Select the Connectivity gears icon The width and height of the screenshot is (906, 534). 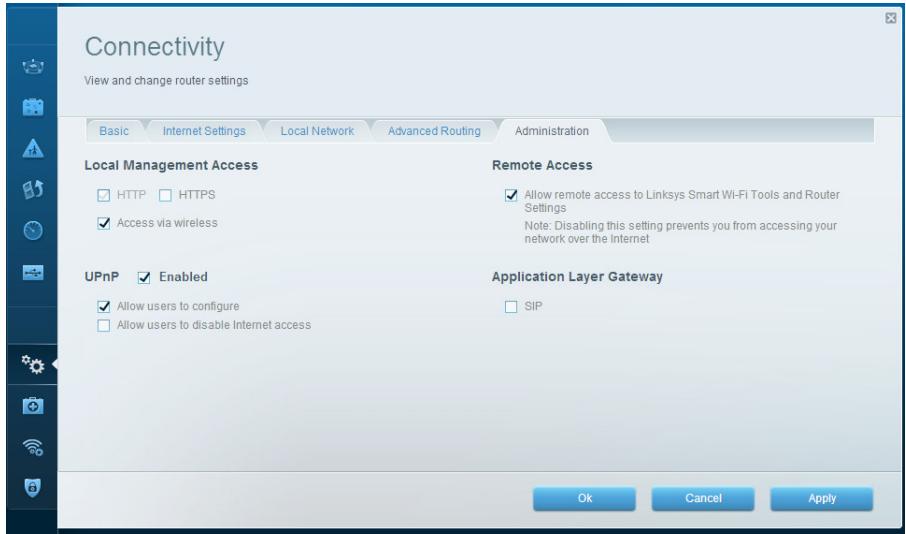click(x=33, y=364)
